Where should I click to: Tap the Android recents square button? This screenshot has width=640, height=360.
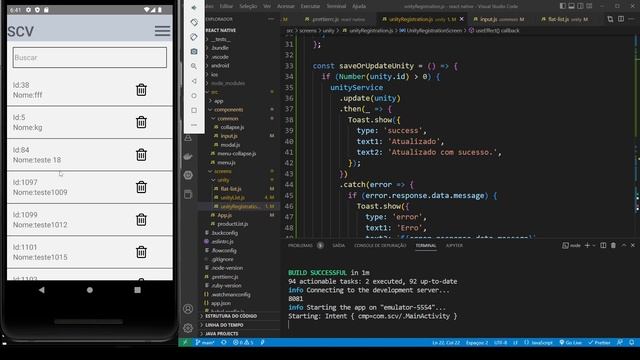tap(138, 290)
